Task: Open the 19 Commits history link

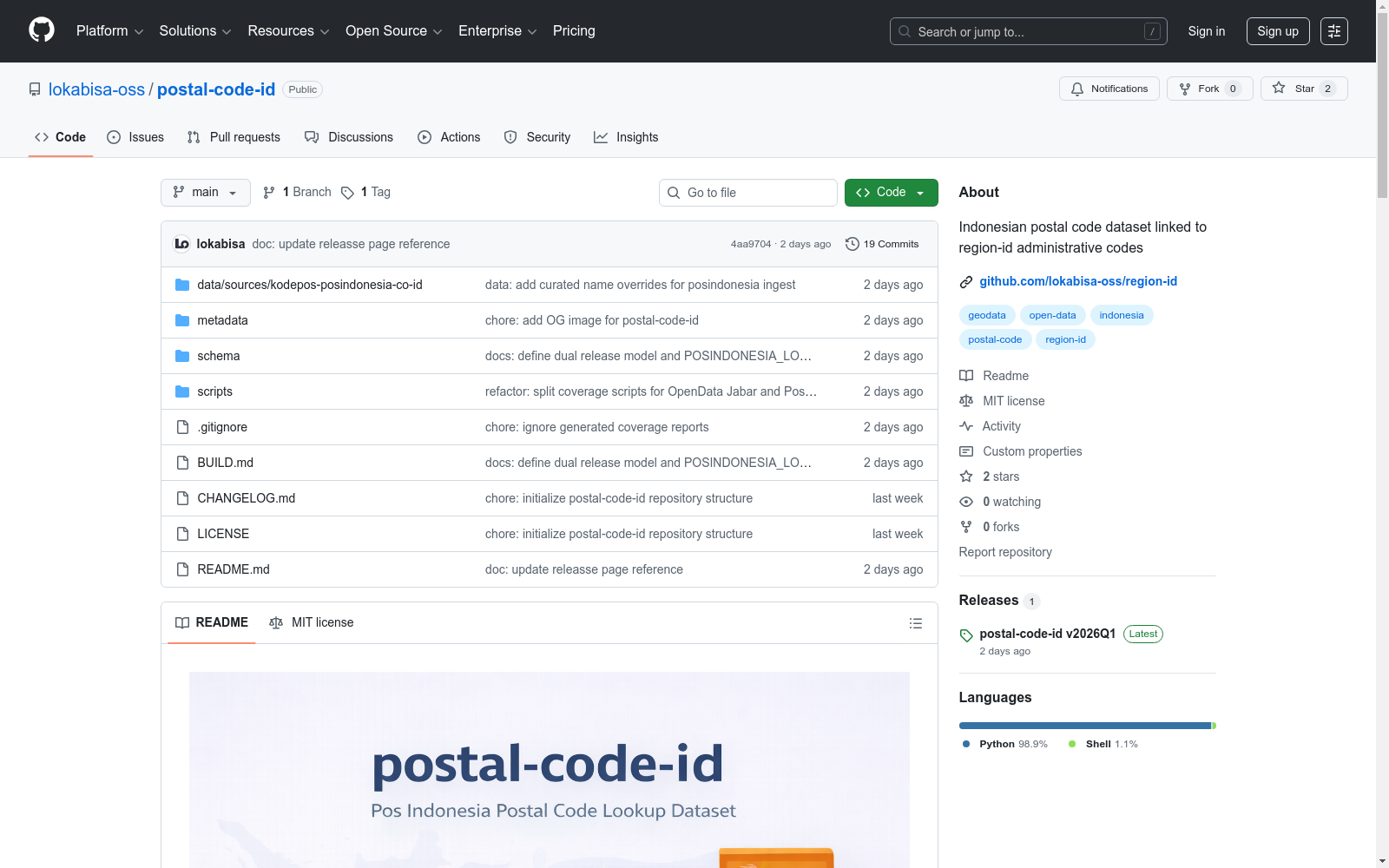Action: 882,244
